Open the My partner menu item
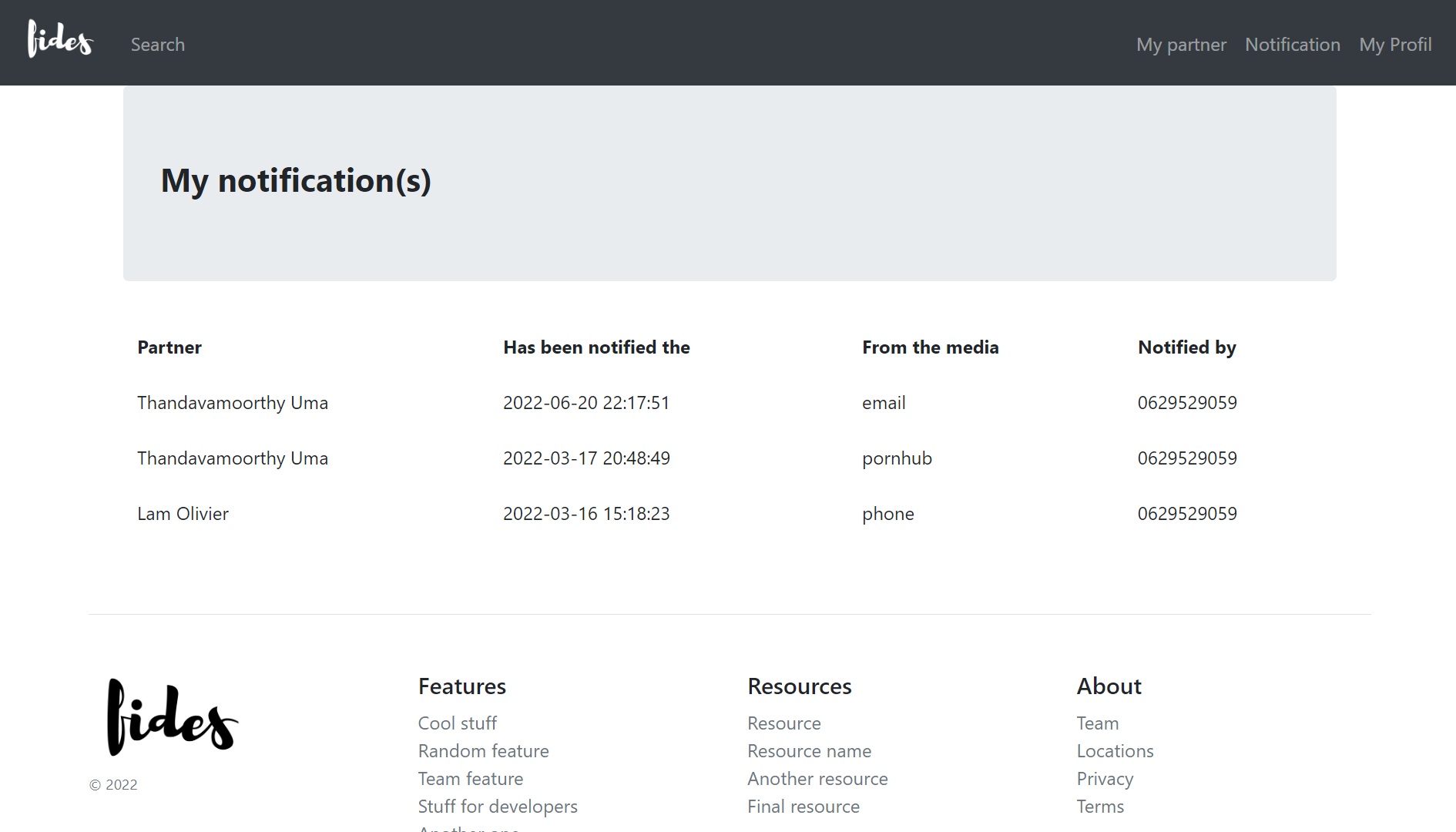This screenshot has width=1456, height=832. point(1180,45)
